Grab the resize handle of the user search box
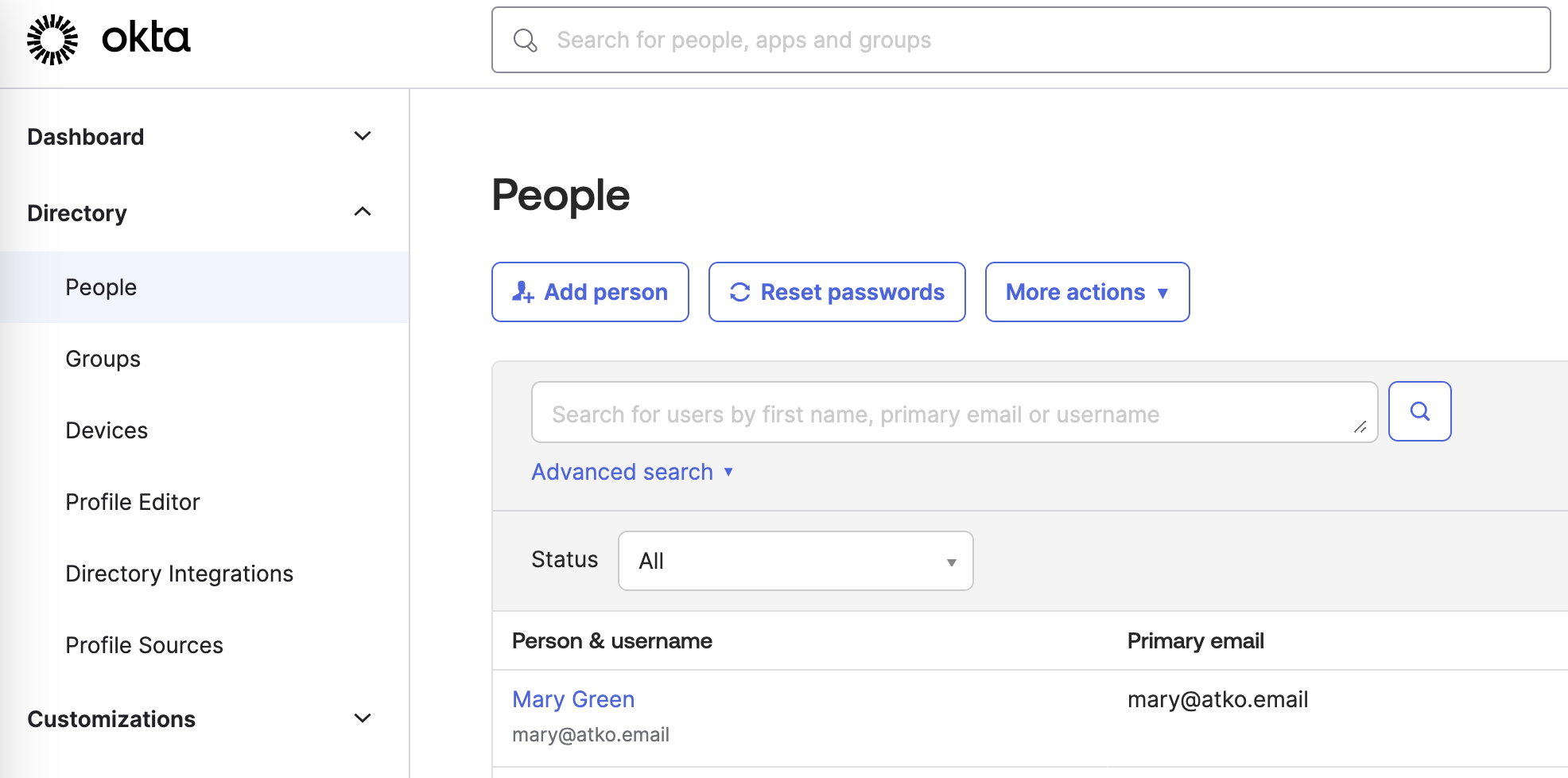1568x778 pixels. 1360,427
